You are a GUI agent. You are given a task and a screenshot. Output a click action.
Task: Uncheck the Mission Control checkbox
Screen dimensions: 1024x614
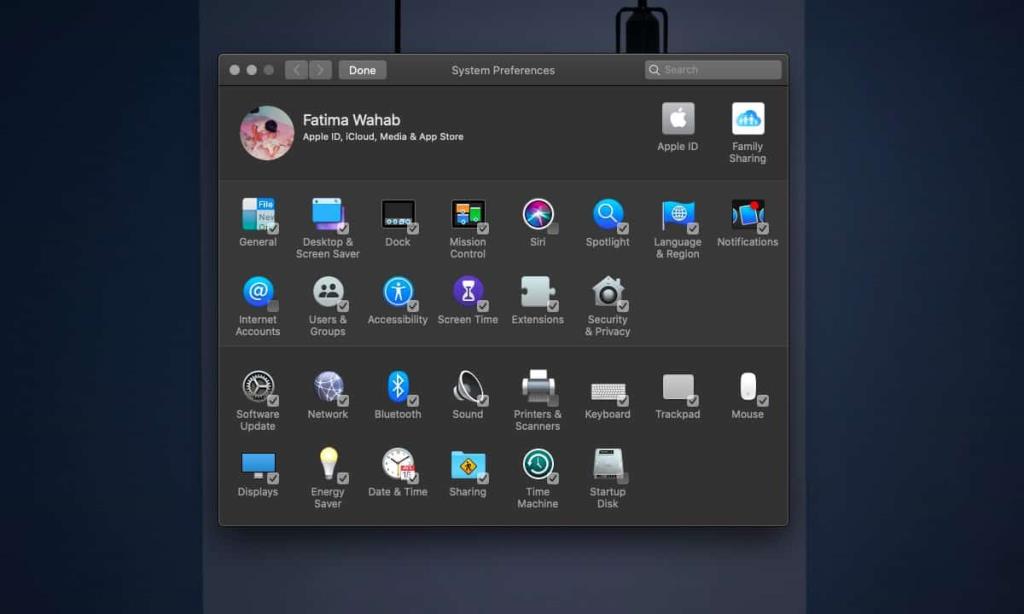coord(483,227)
